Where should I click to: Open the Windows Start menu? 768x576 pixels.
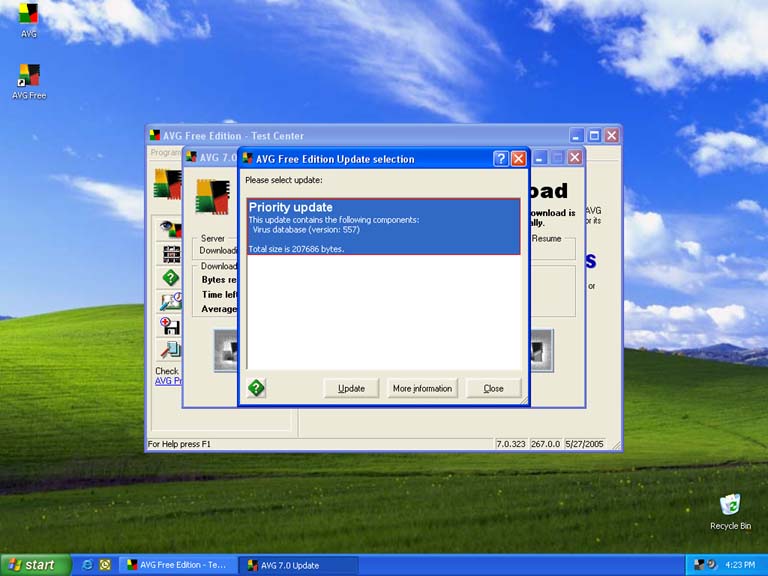pyautogui.click(x=33, y=565)
